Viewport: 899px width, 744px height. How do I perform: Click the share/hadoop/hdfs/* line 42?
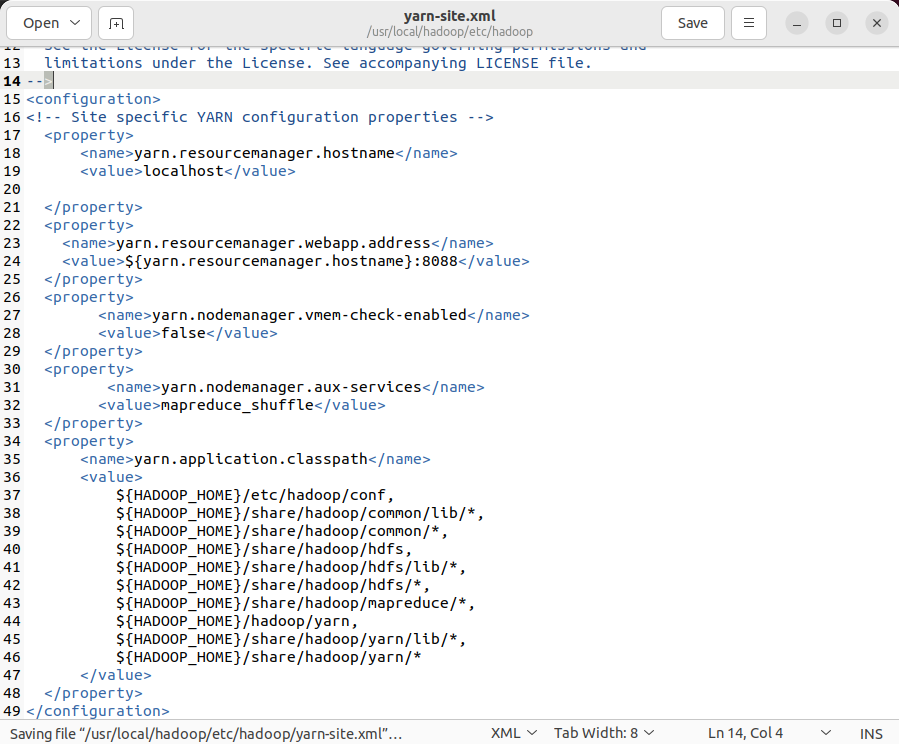coord(273,585)
